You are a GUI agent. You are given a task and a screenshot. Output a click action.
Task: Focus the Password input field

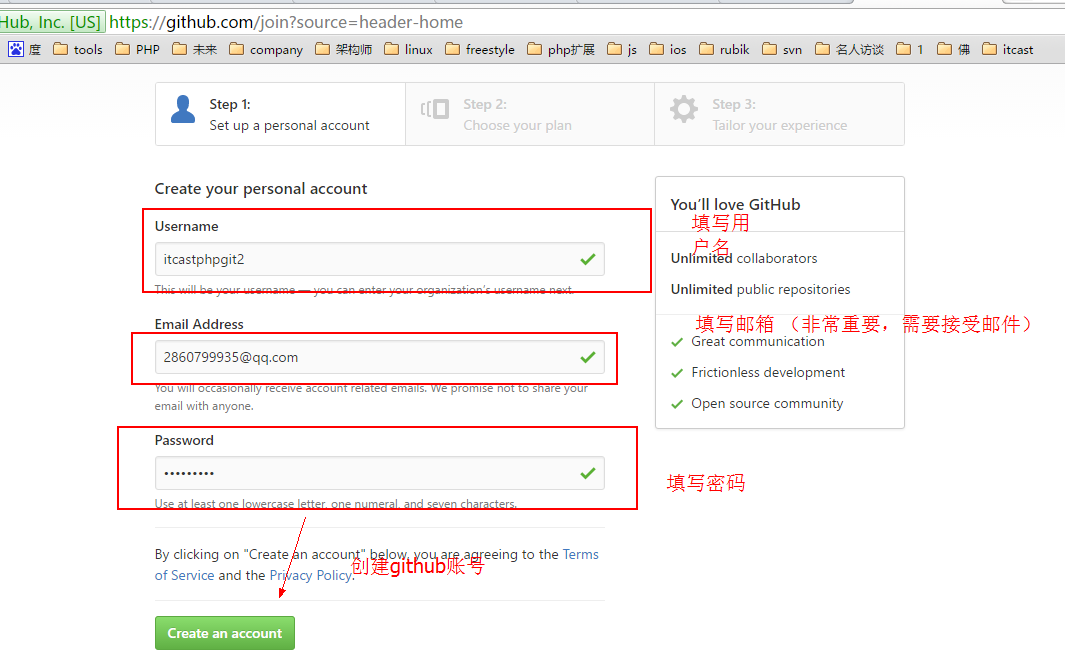380,473
